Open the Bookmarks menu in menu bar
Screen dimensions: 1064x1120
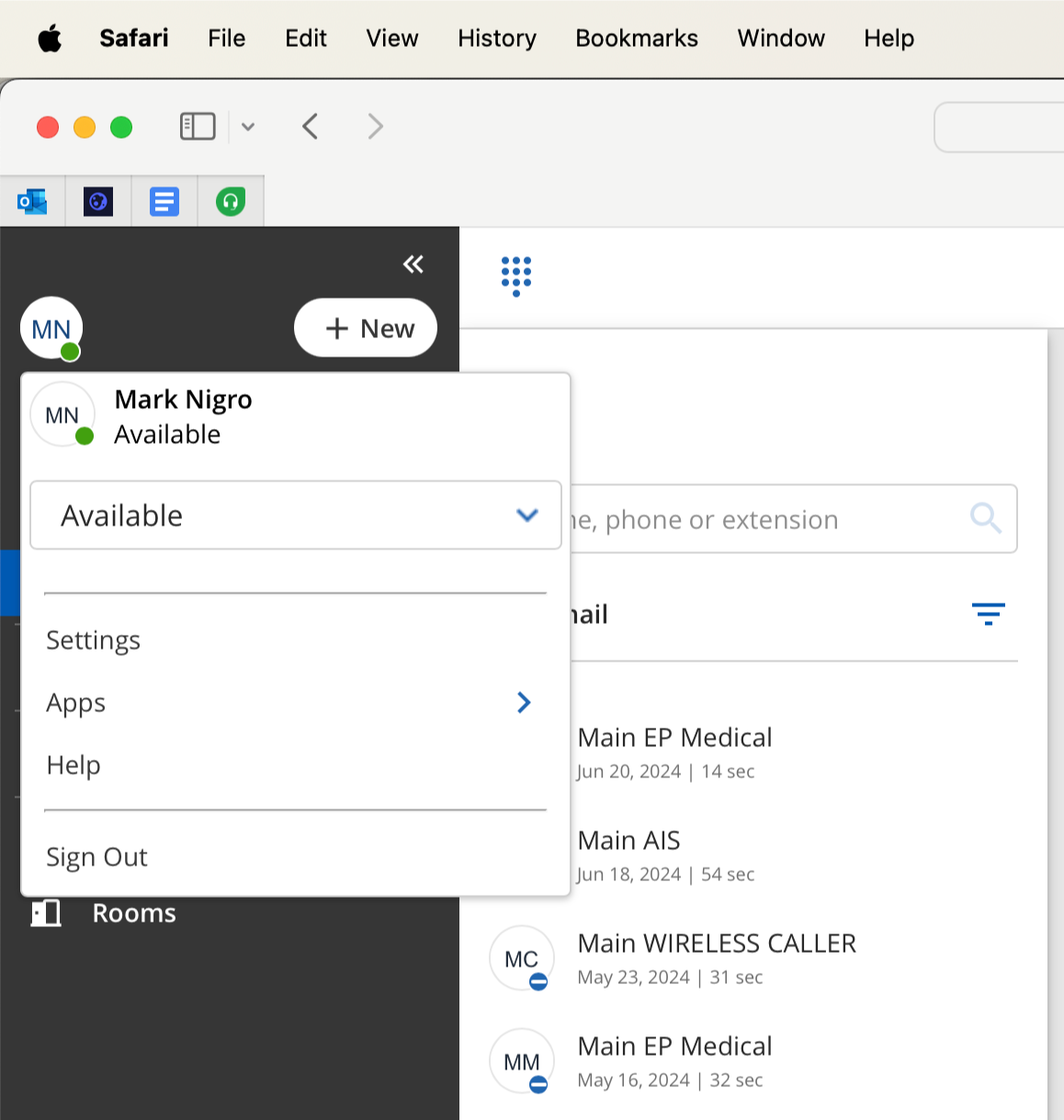tap(636, 39)
